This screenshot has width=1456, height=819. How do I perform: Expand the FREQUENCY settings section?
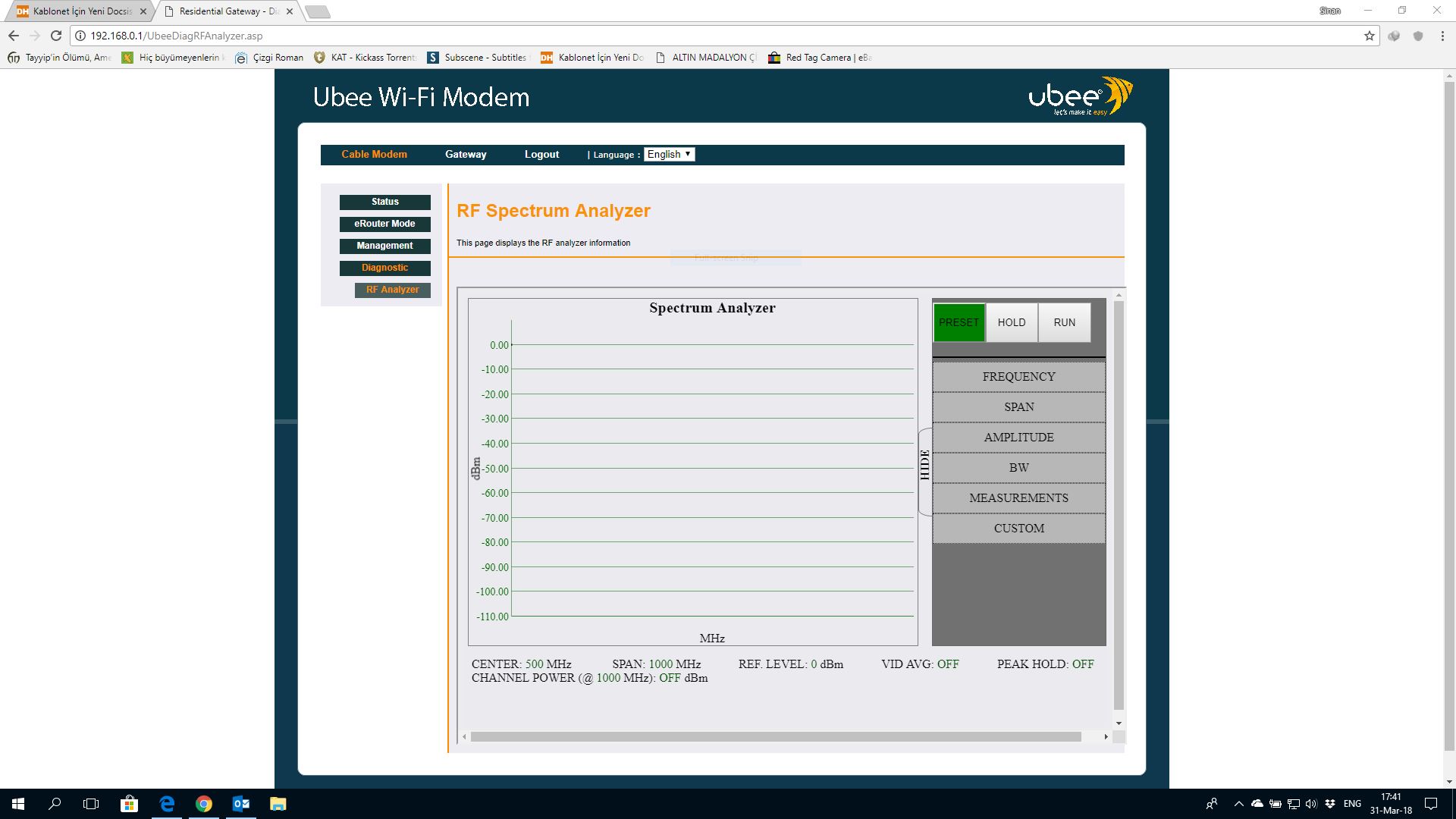1019,377
